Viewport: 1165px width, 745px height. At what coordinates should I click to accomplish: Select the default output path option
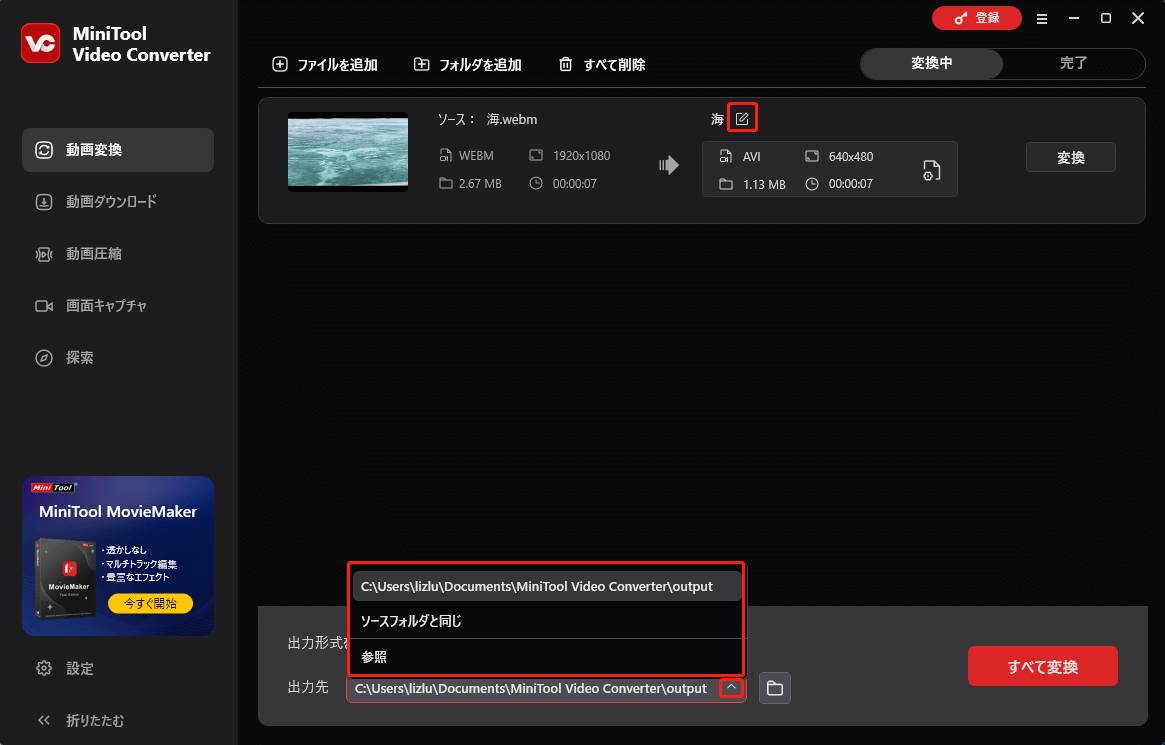547,586
